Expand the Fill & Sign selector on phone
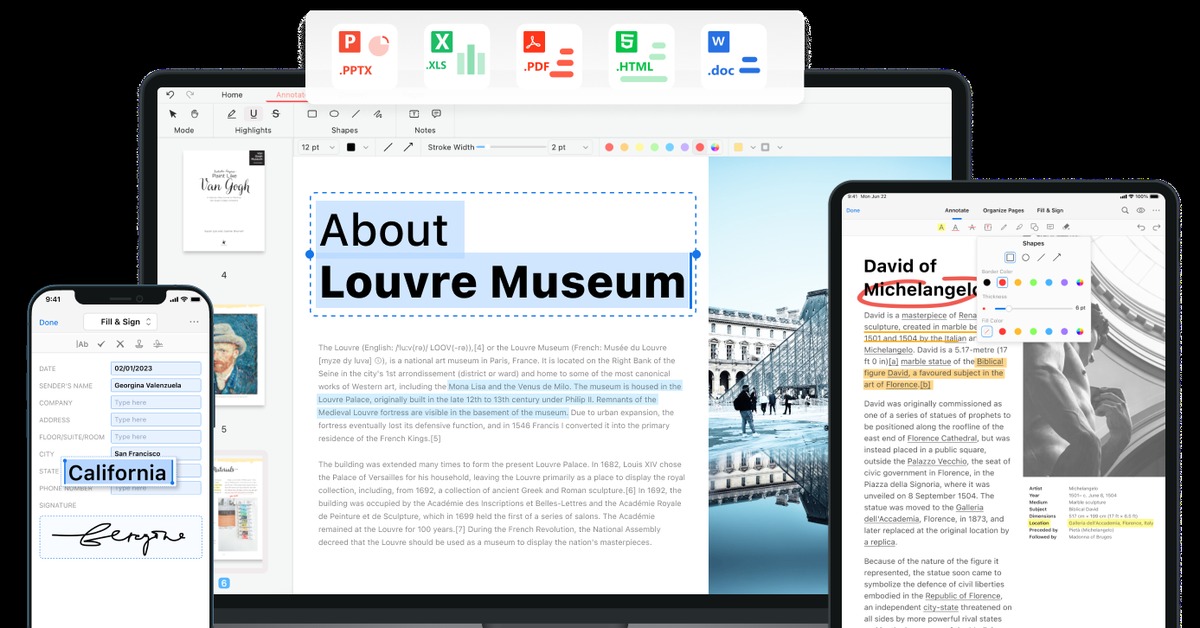Viewport: 1200px width, 628px height. pos(120,322)
